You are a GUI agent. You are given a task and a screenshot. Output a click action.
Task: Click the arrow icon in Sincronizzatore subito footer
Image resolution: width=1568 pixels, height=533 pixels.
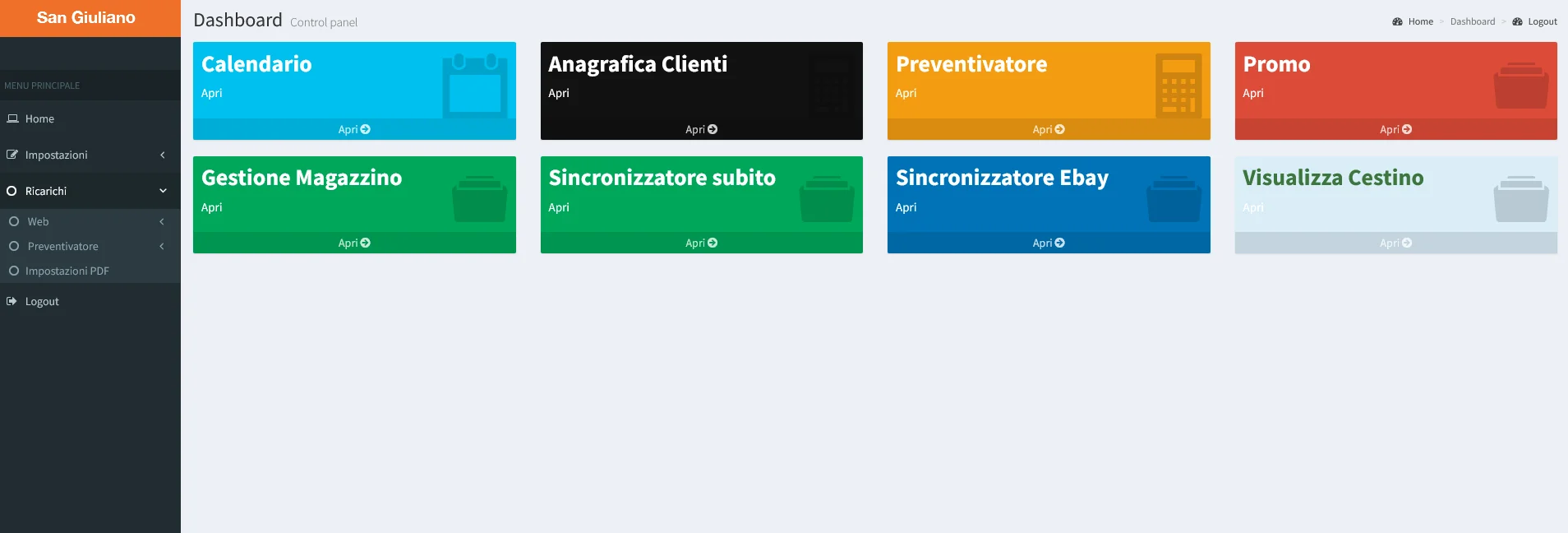pos(713,243)
